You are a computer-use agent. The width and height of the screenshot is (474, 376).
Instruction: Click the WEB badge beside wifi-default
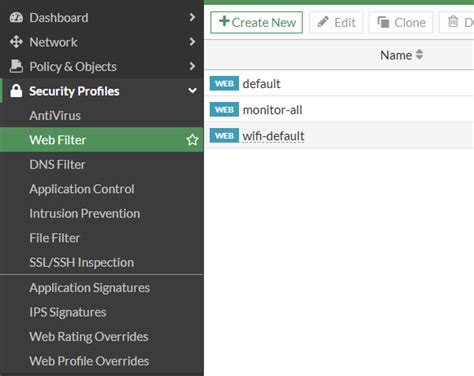tap(224, 136)
